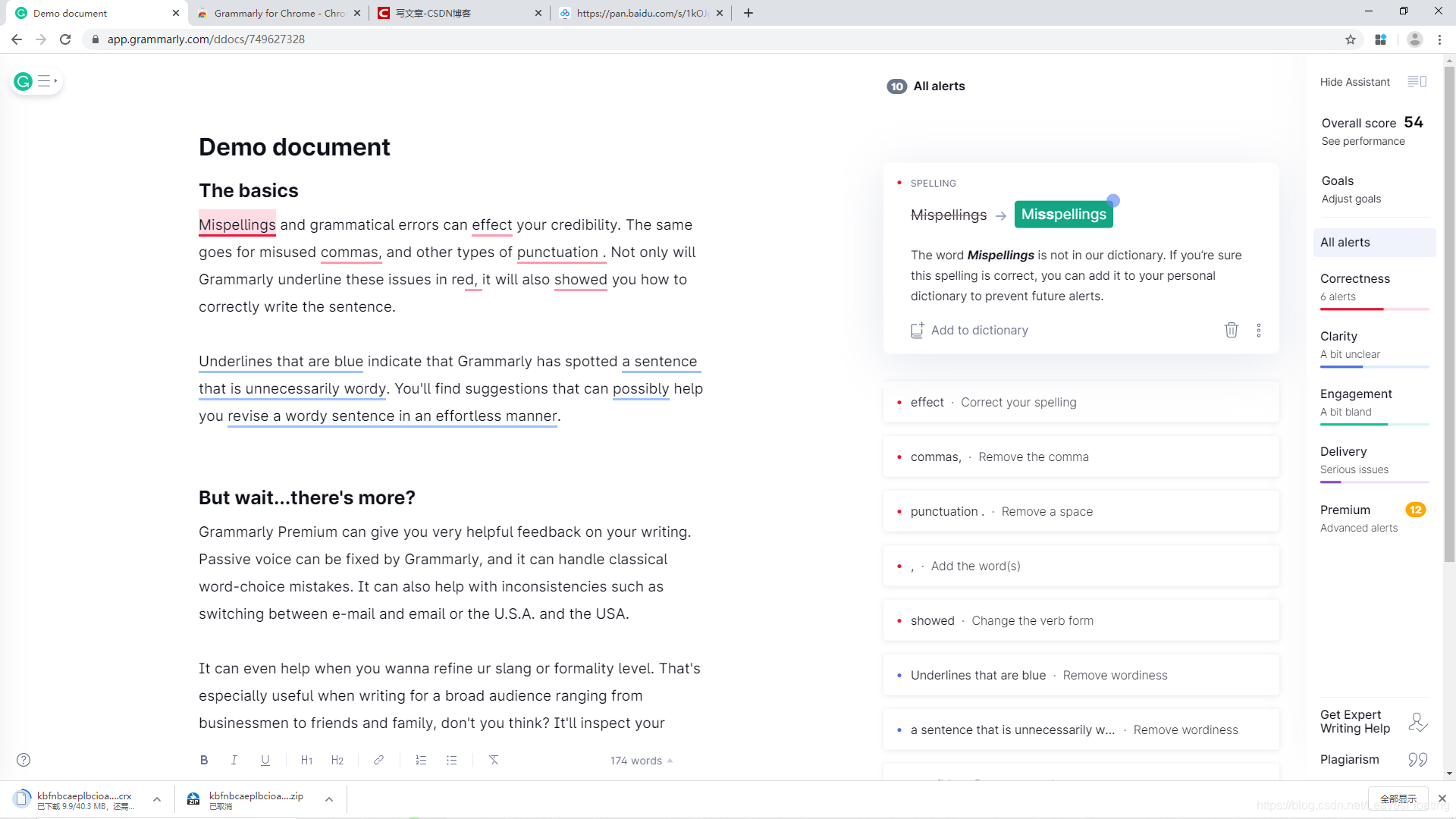
Task: Dismiss the spelling alert with trash icon
Action: [1232, 330]
